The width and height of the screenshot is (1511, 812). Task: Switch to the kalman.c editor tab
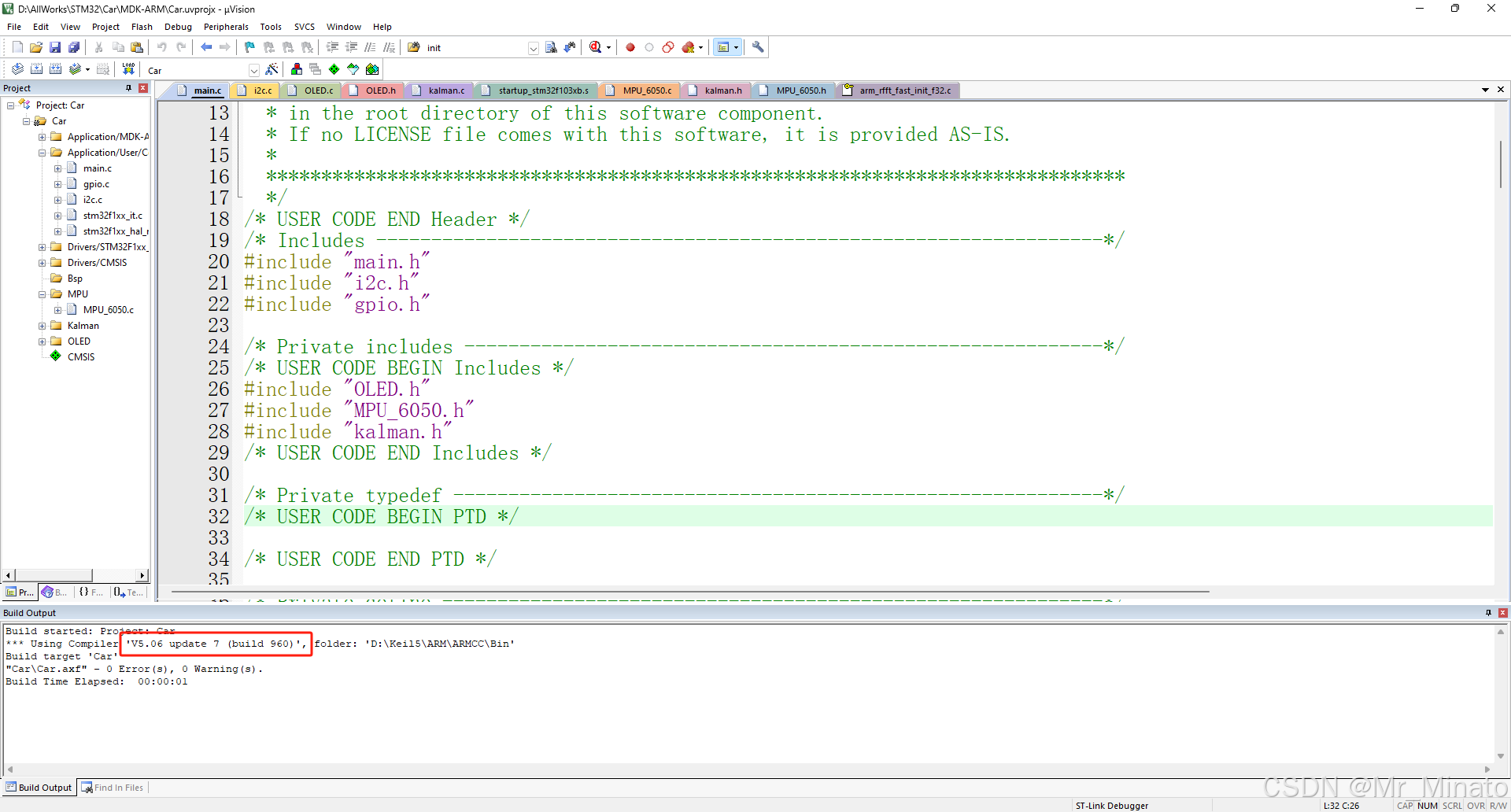coord(439,90)
